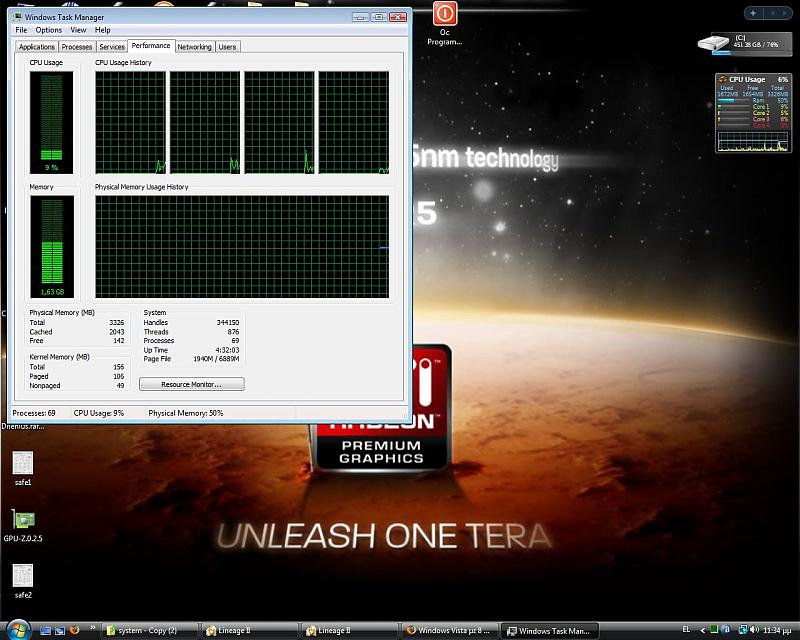The width and height of the screenshot is (800, 640).
Task: Launch Firefox from the quick launch bar
Action: 74,630
